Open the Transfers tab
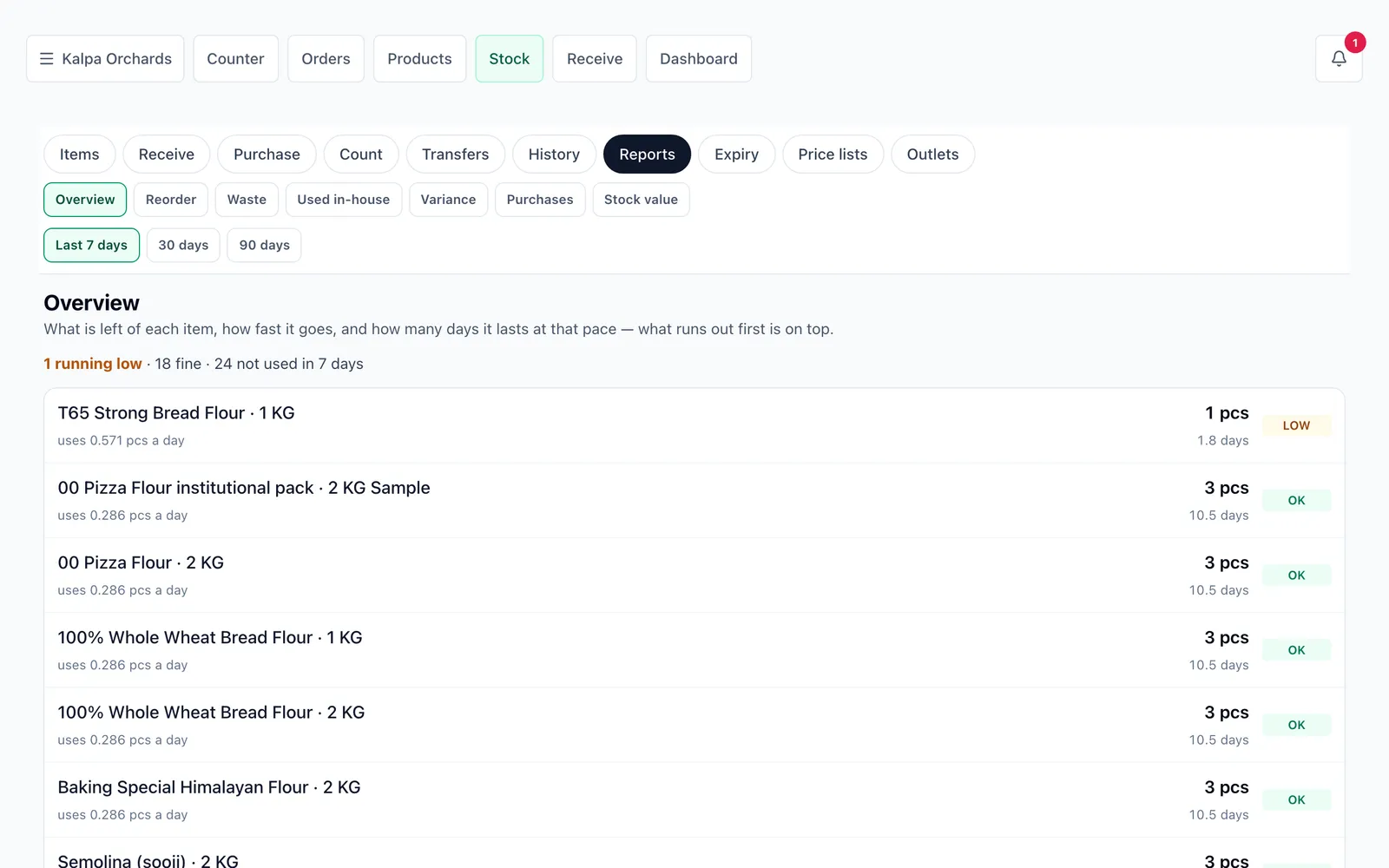Image resolution: width=1389 pixels, height=868 pixels. (455, 155)
